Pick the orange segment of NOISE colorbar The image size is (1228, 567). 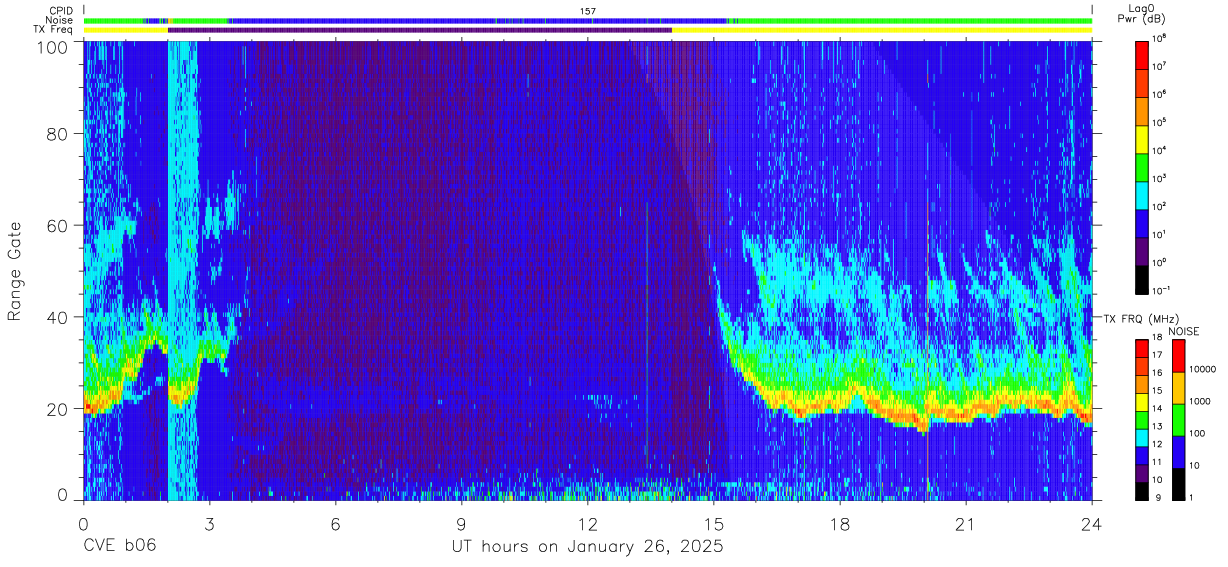point(1179,388)
